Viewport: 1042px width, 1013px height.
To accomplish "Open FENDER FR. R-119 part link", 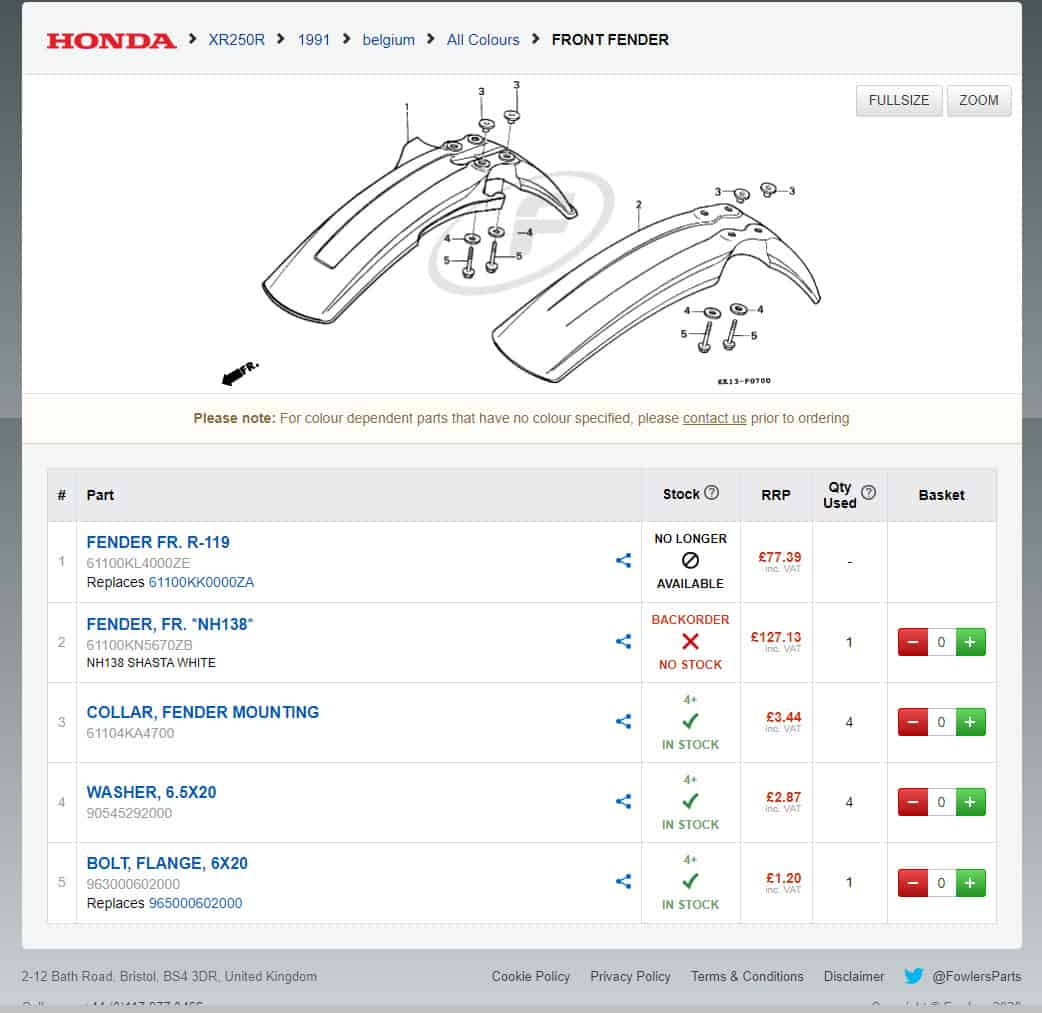I will (x=158, y=542).
